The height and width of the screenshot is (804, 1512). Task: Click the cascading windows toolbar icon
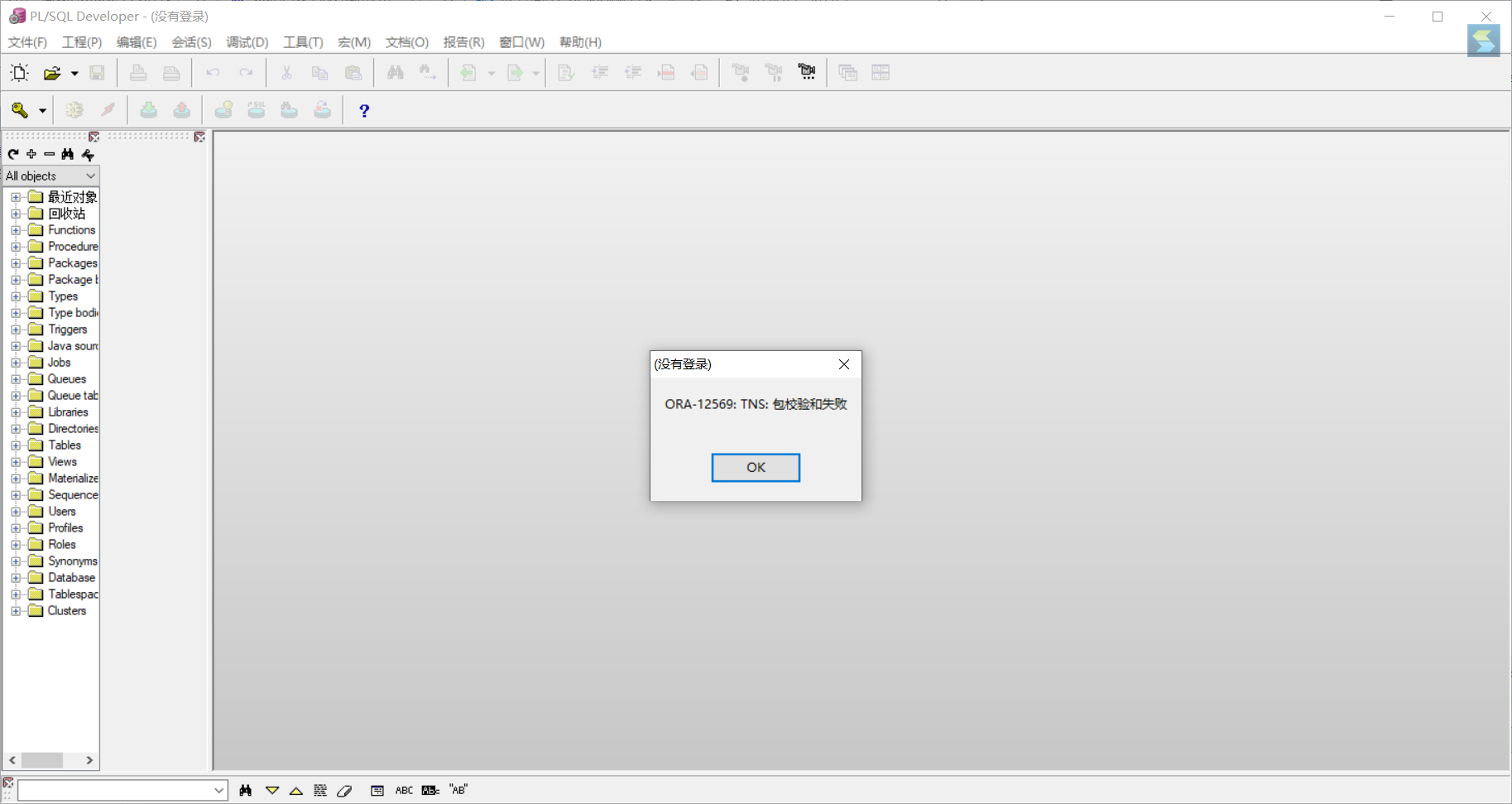pyautogui.click(x=847, y=73)
